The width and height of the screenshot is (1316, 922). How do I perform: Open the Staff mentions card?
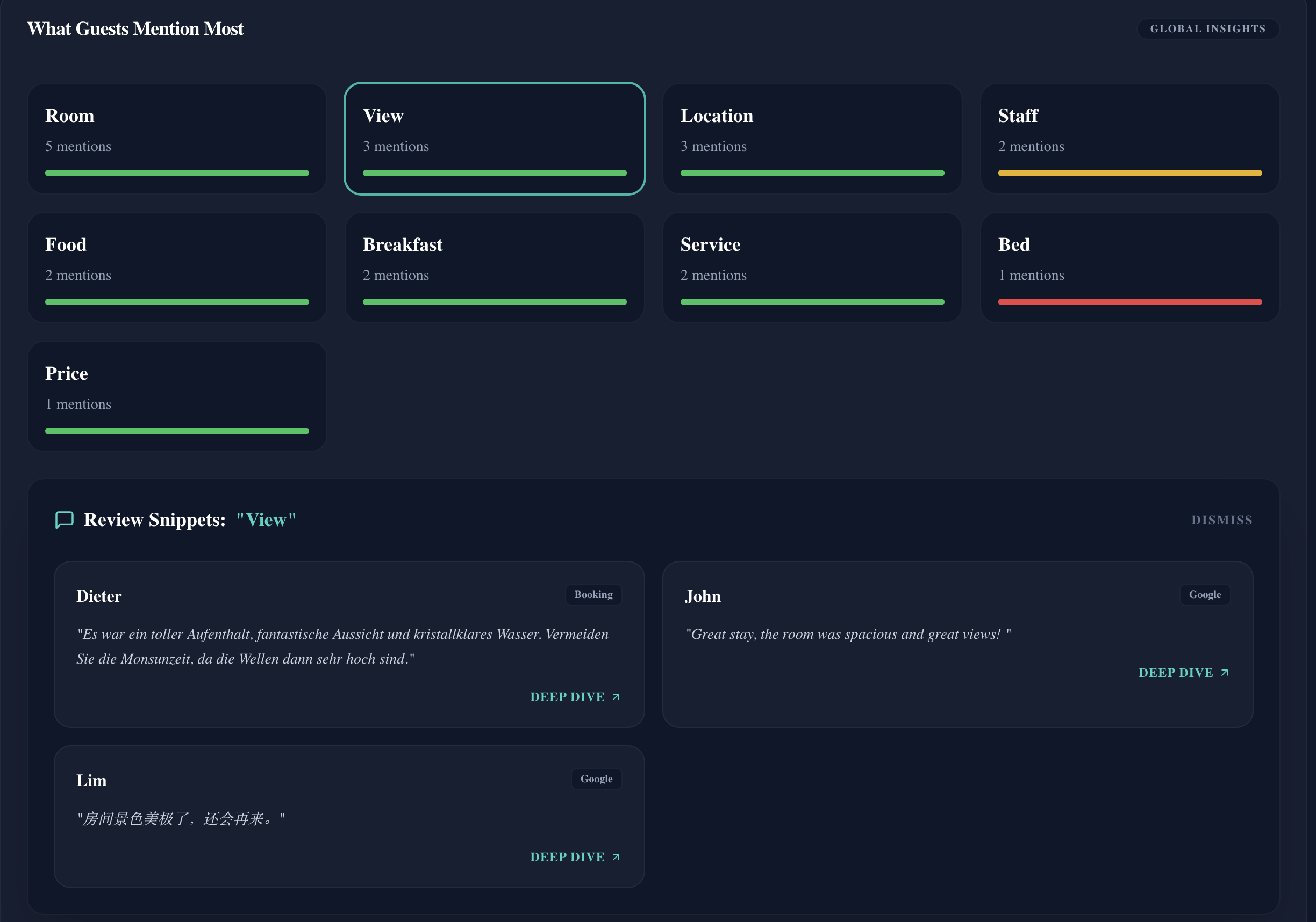1129,138
